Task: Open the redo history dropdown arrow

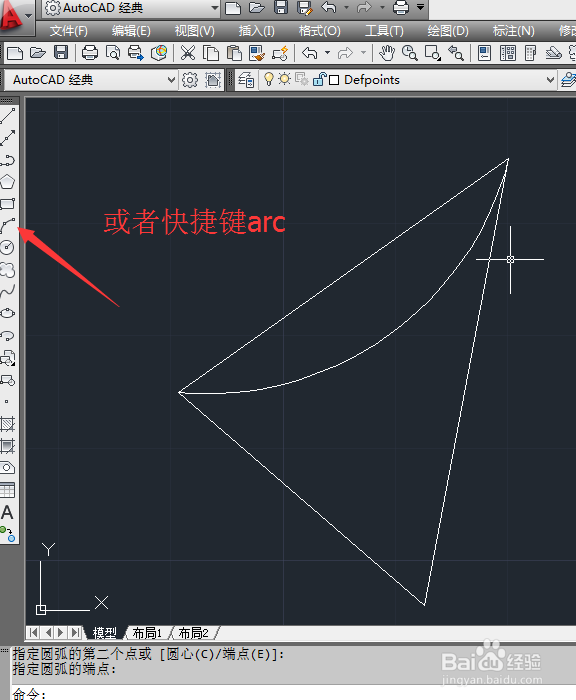Action: click(382, 8)
